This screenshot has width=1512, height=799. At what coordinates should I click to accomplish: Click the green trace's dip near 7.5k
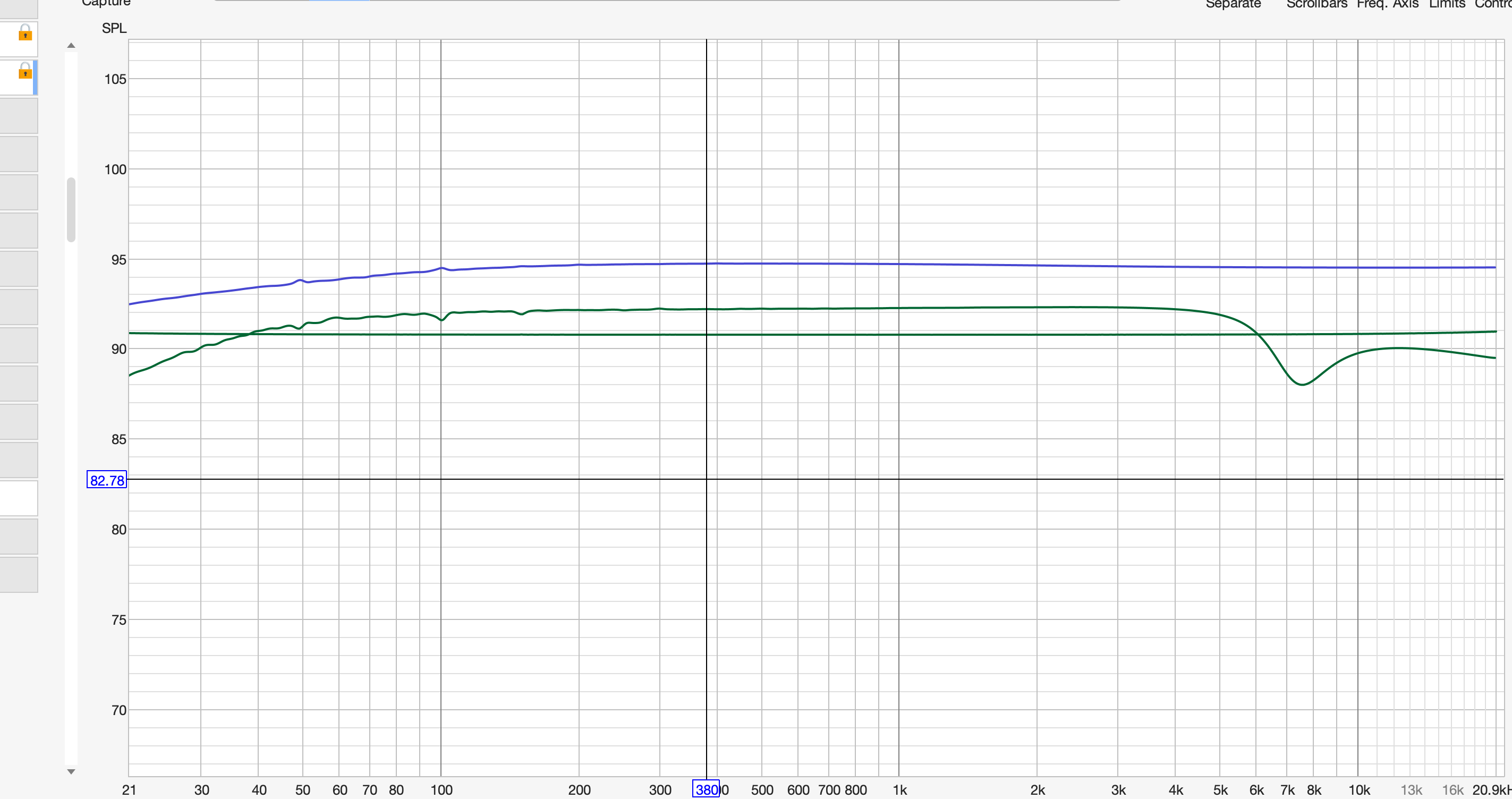1302,385
